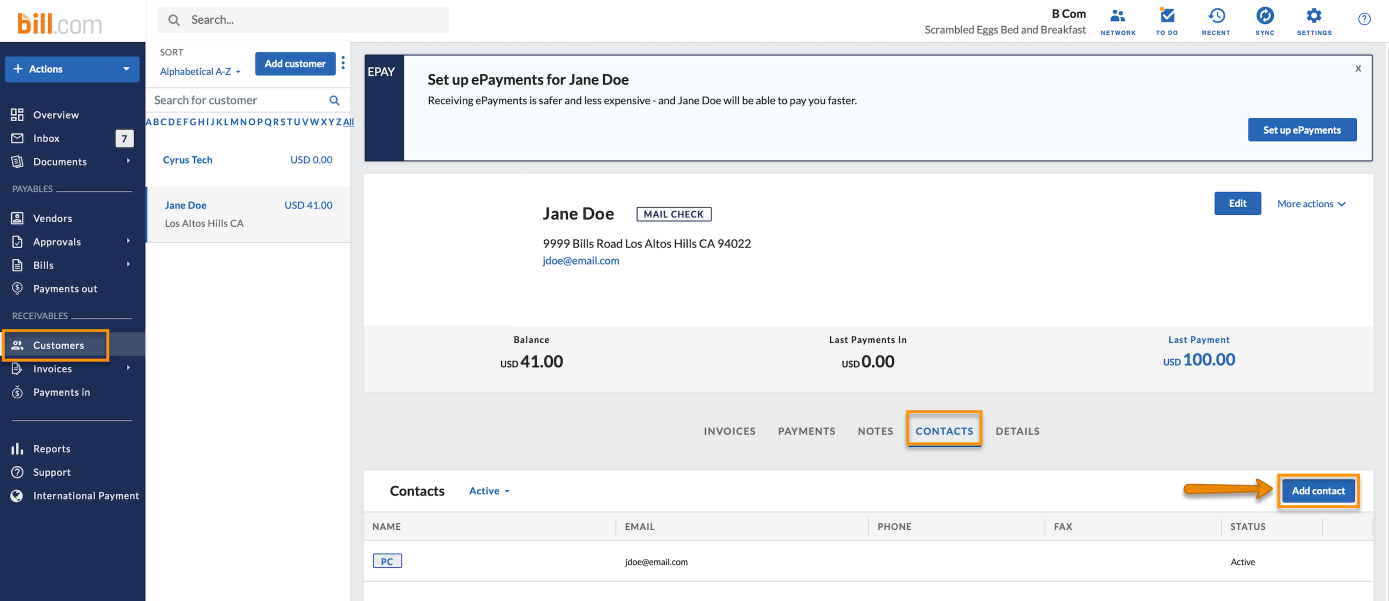Expand the More actions dropdown
Screen dimensions: 1389x601
pos(1311,204)
